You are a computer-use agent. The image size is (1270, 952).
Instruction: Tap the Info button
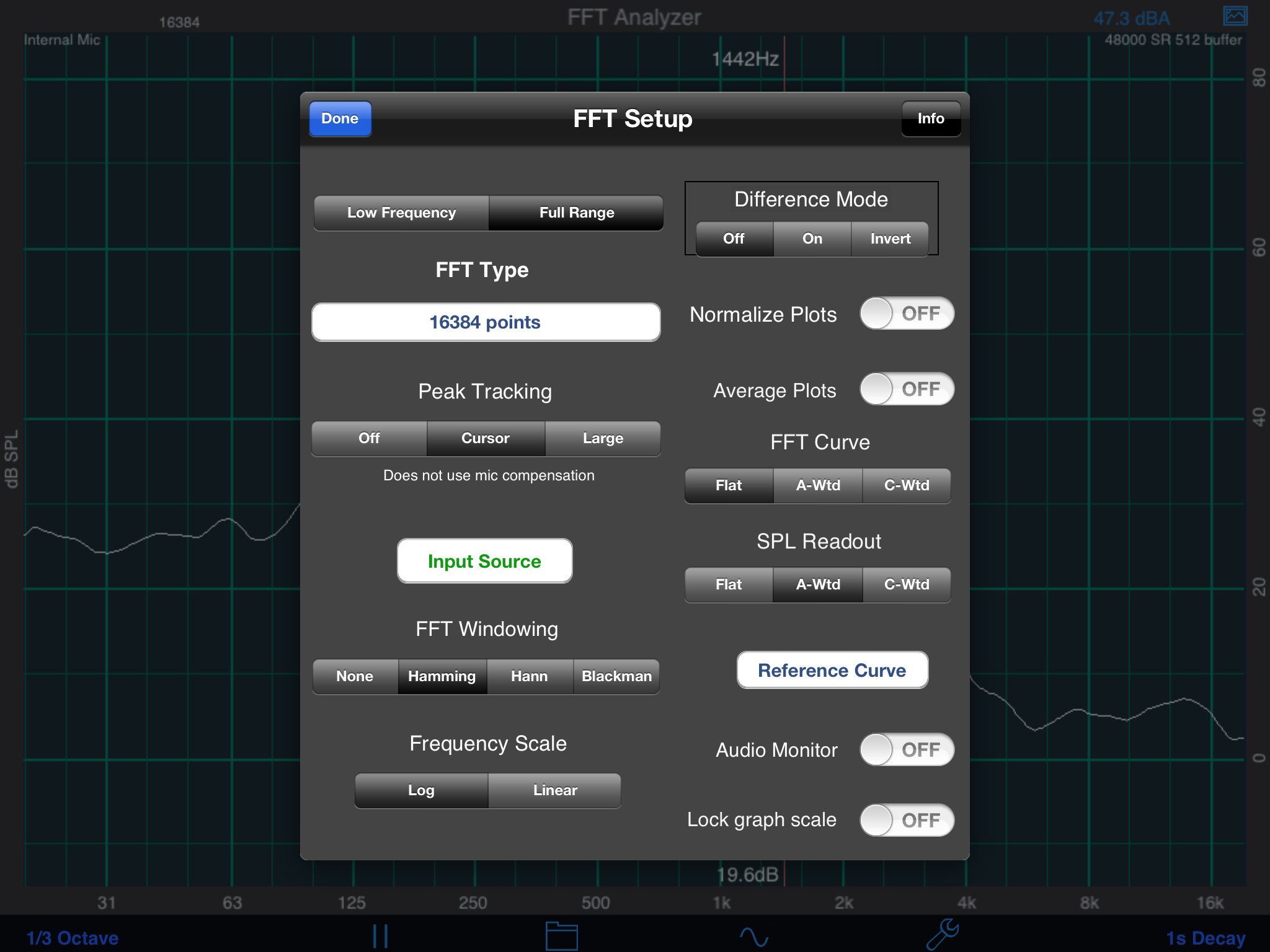coord(930,118)
